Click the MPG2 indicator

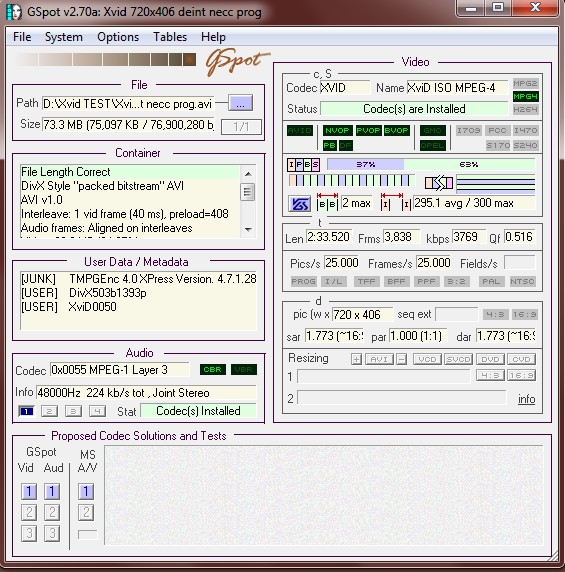[525, 83]
